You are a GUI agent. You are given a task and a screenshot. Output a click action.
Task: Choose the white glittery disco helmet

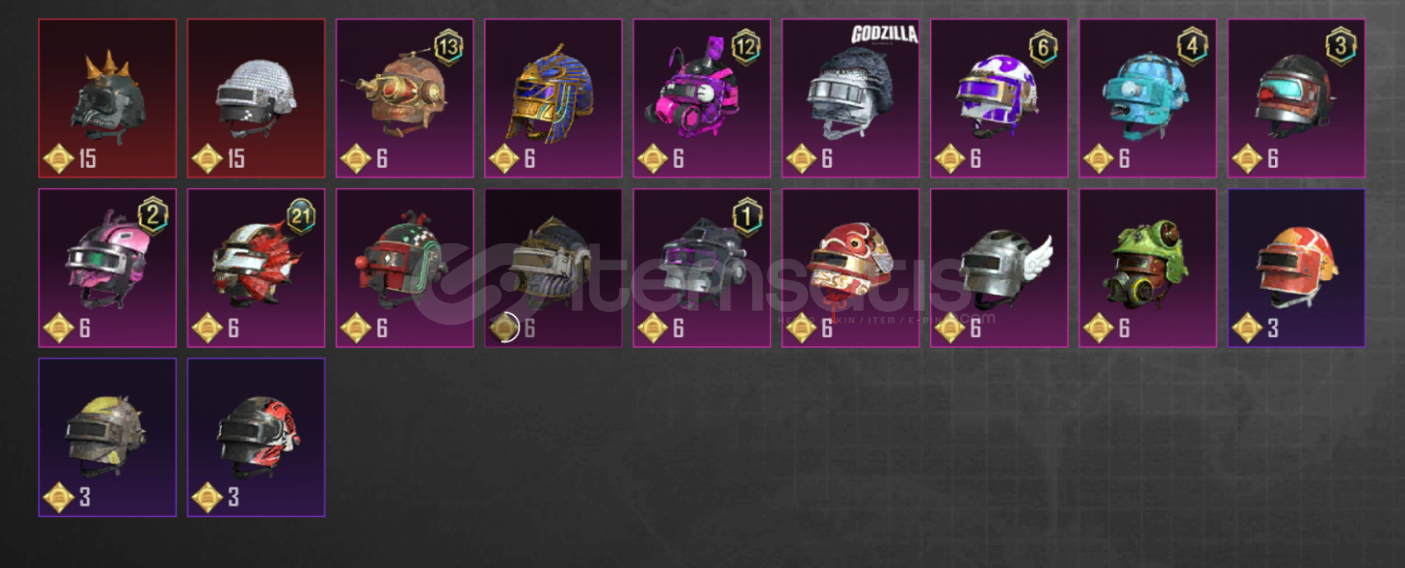click(x=256, y=98)
